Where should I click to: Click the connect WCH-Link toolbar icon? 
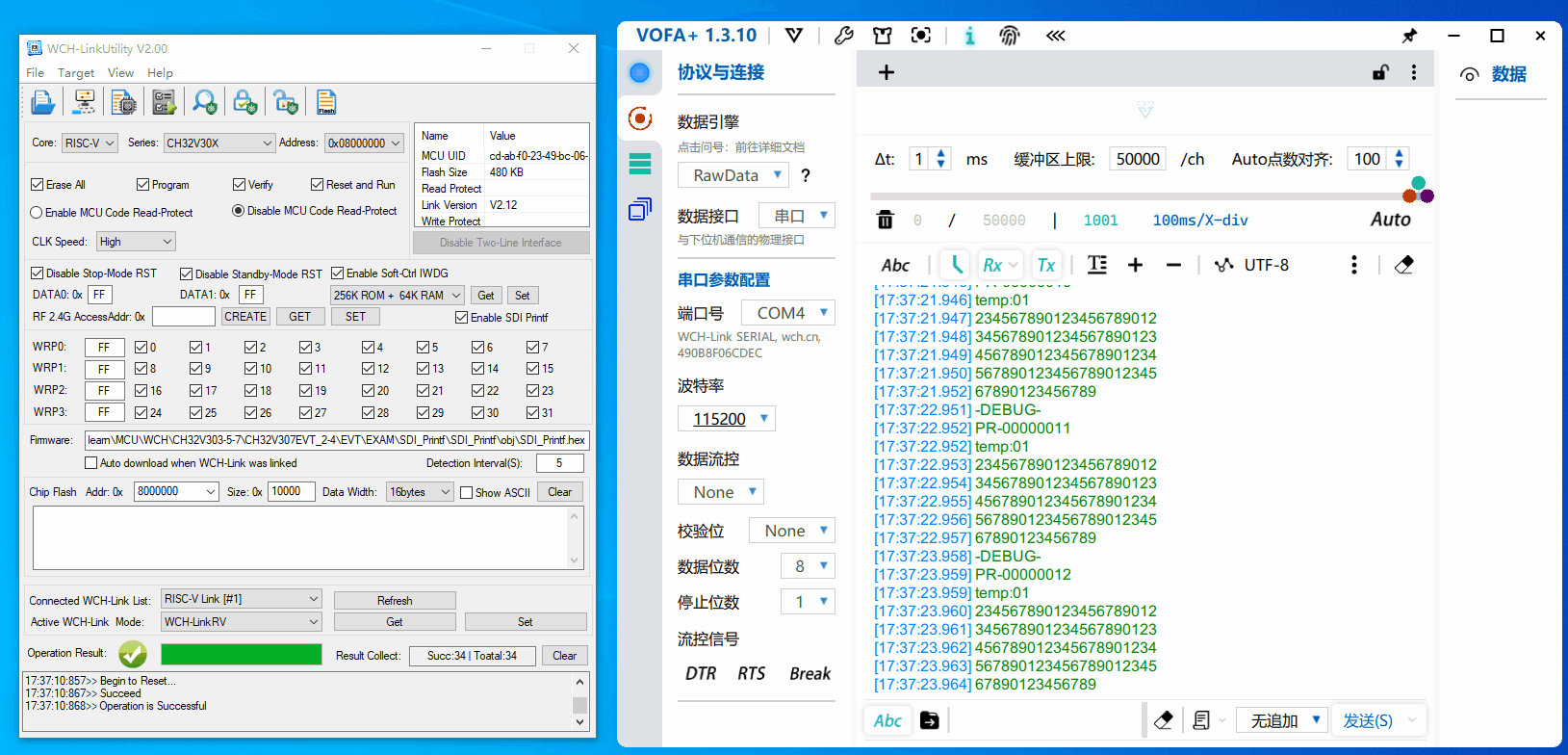pos(85,102)
